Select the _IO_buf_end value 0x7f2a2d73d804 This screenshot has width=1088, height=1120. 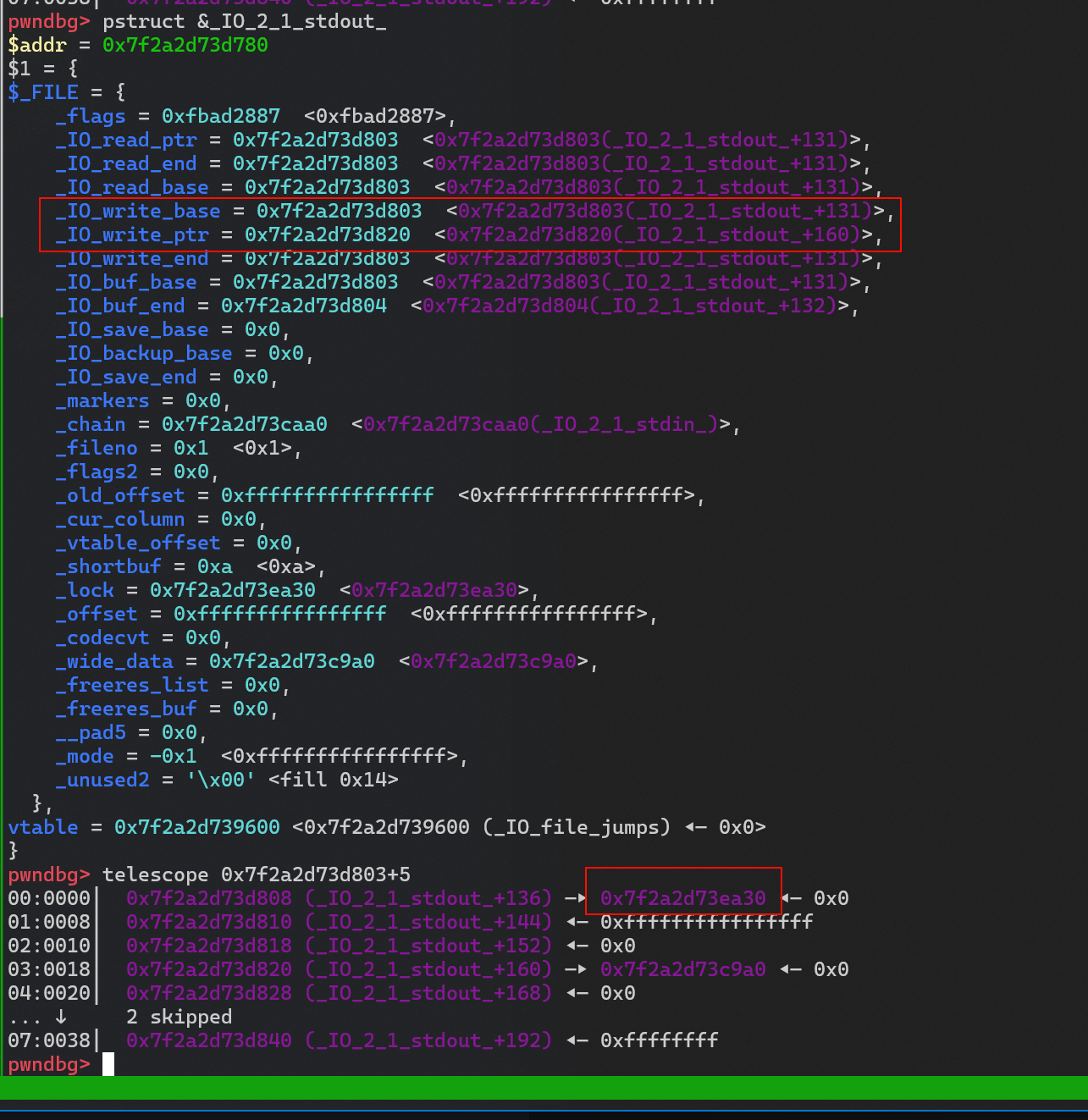304,306
